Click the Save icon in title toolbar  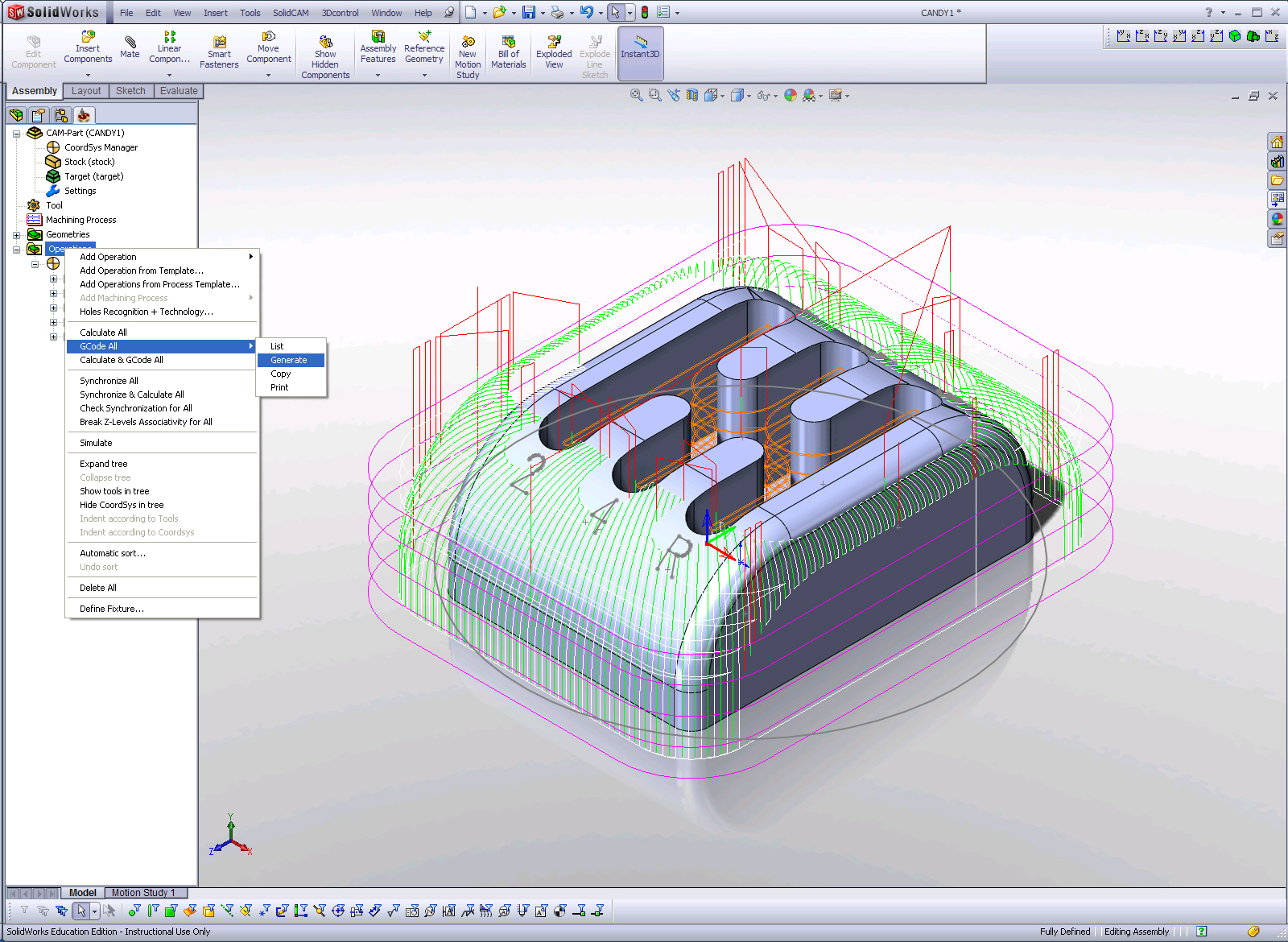528,12
